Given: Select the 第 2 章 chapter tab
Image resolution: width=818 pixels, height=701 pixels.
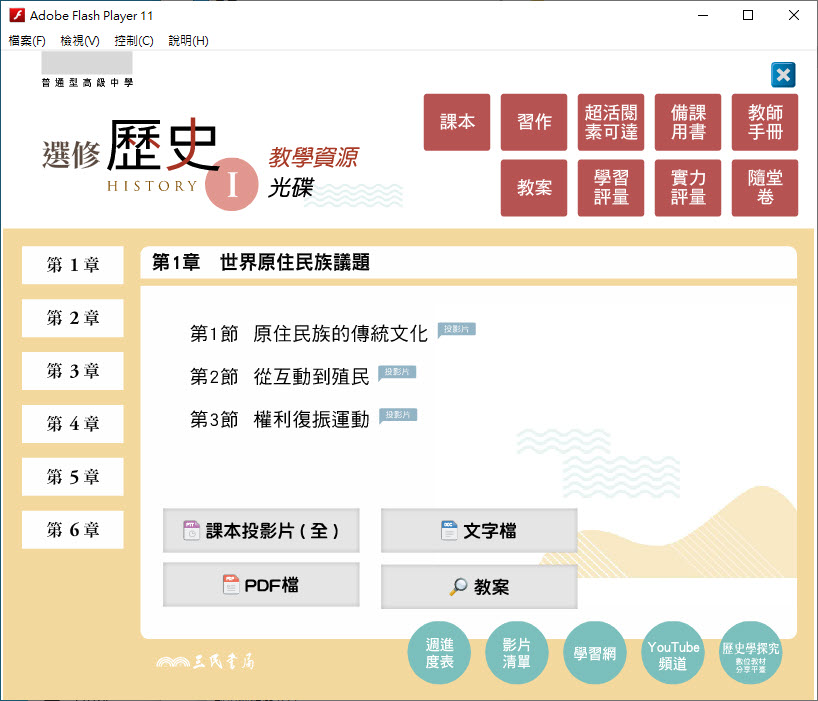Looking at the screenshot, I should coord(73,318).
